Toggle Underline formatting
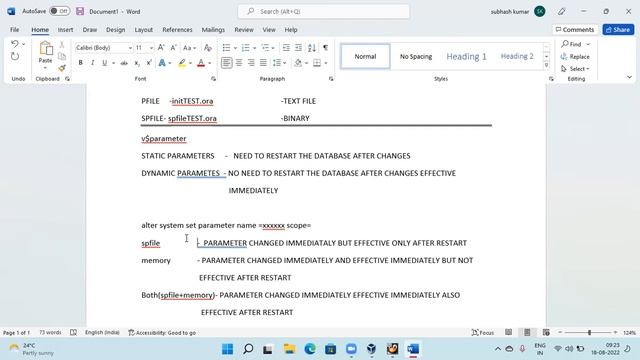640x360 pixels. pyautogui.click(x=104, y=63)
